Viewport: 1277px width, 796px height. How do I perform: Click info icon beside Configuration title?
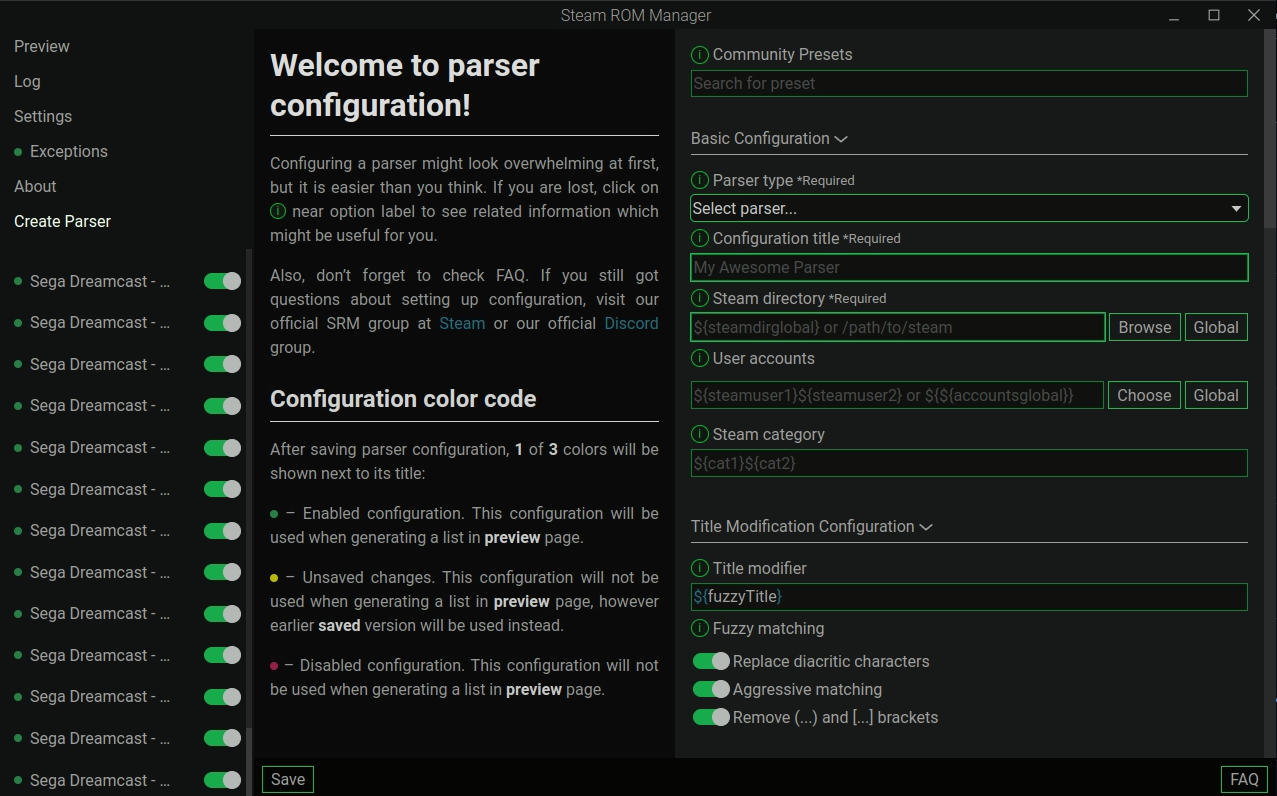point(700,239)
